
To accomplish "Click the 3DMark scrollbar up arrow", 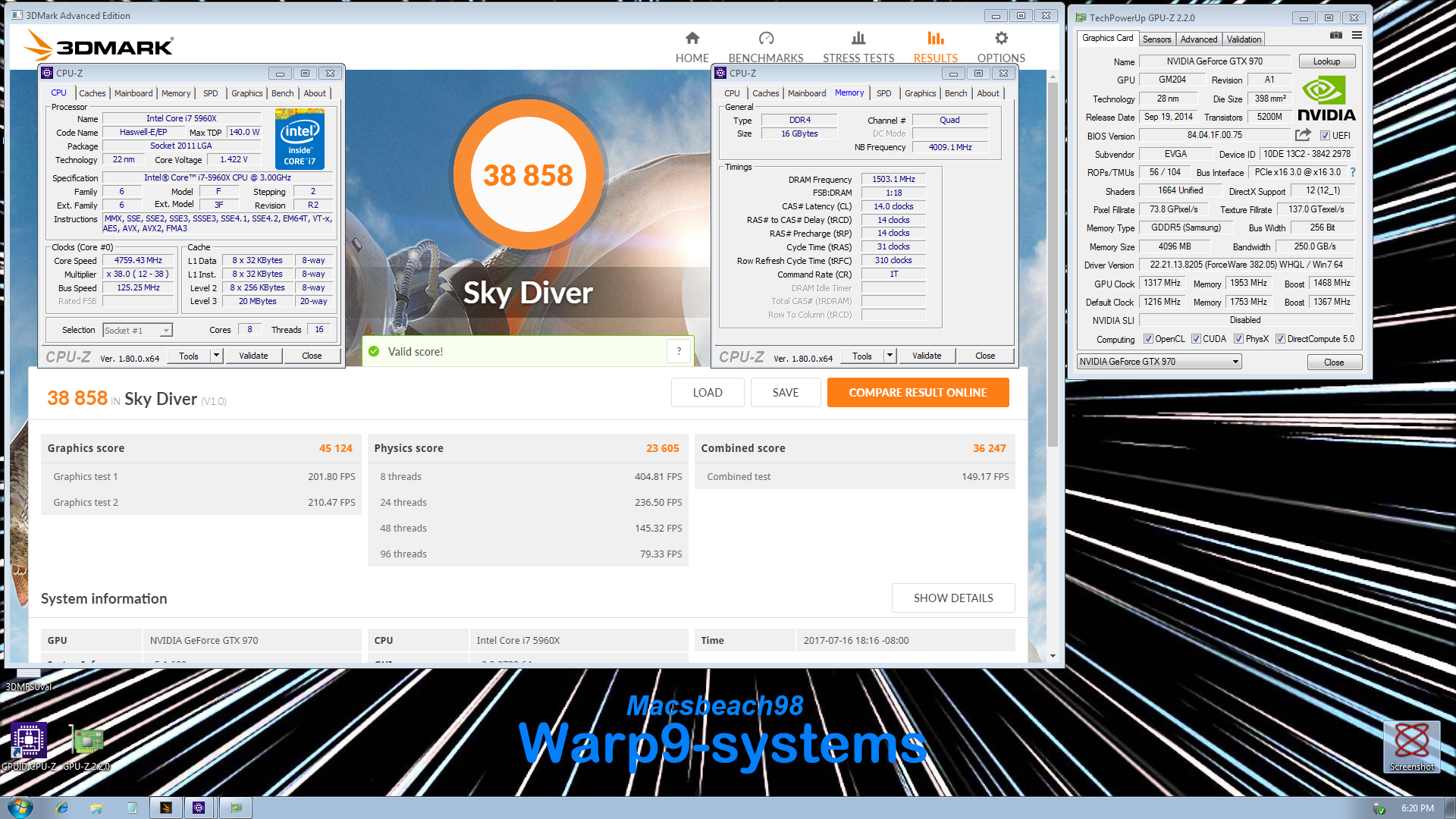I will 1053,77.
